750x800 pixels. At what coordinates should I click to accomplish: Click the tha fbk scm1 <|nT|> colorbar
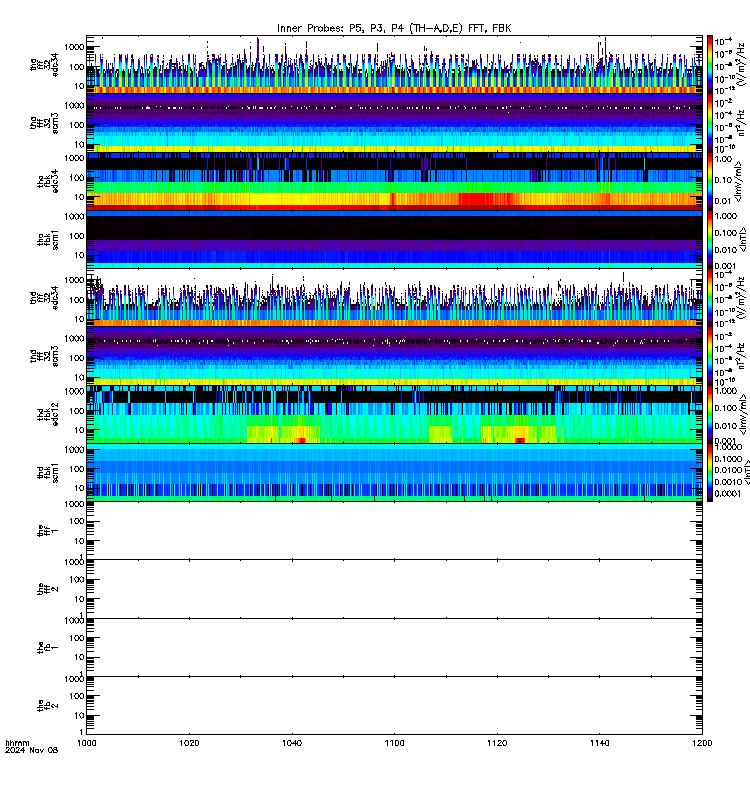710,240
